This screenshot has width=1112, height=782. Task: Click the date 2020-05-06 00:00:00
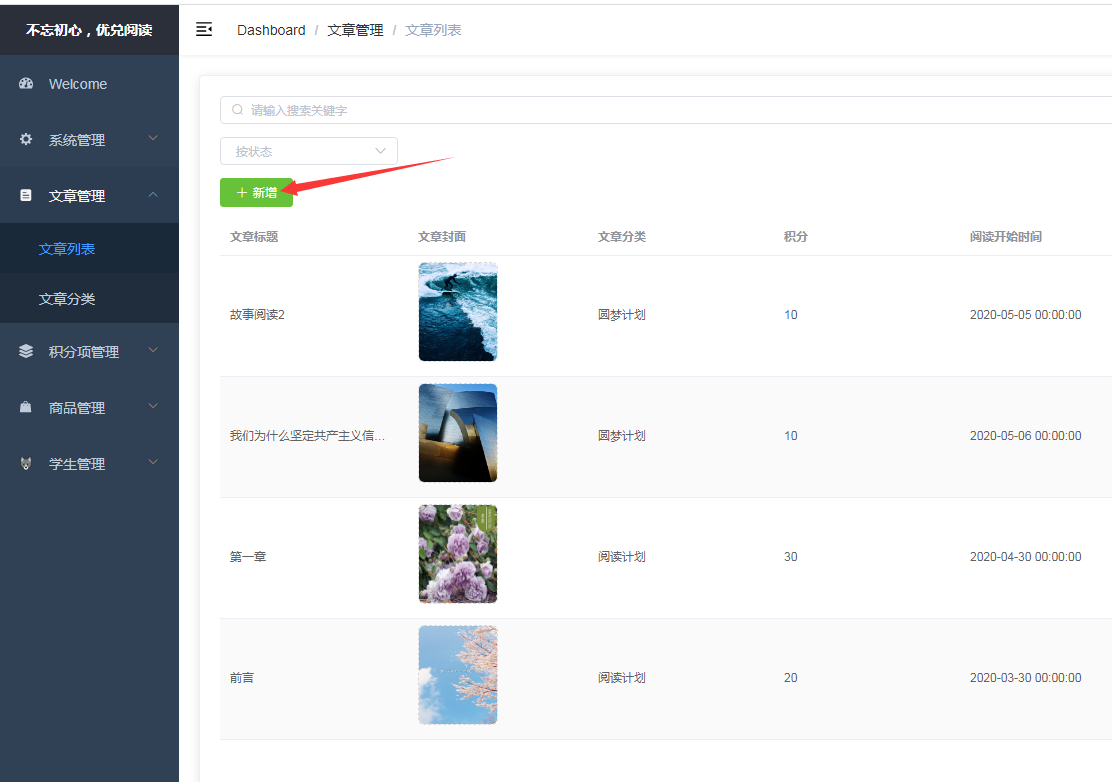click(1025, 435)
